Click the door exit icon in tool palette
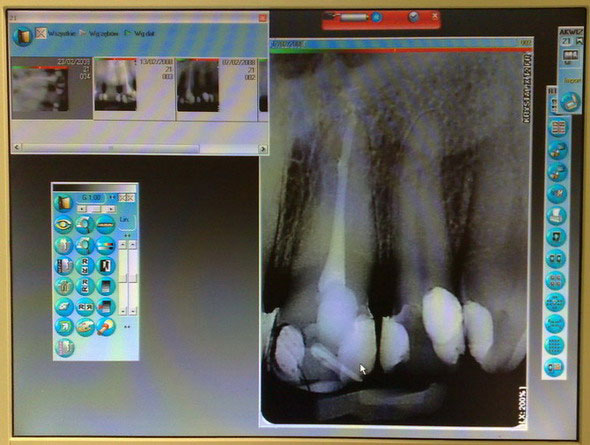Screen dimensions: 590x445 pyautogui.click(x=63, y=203)
